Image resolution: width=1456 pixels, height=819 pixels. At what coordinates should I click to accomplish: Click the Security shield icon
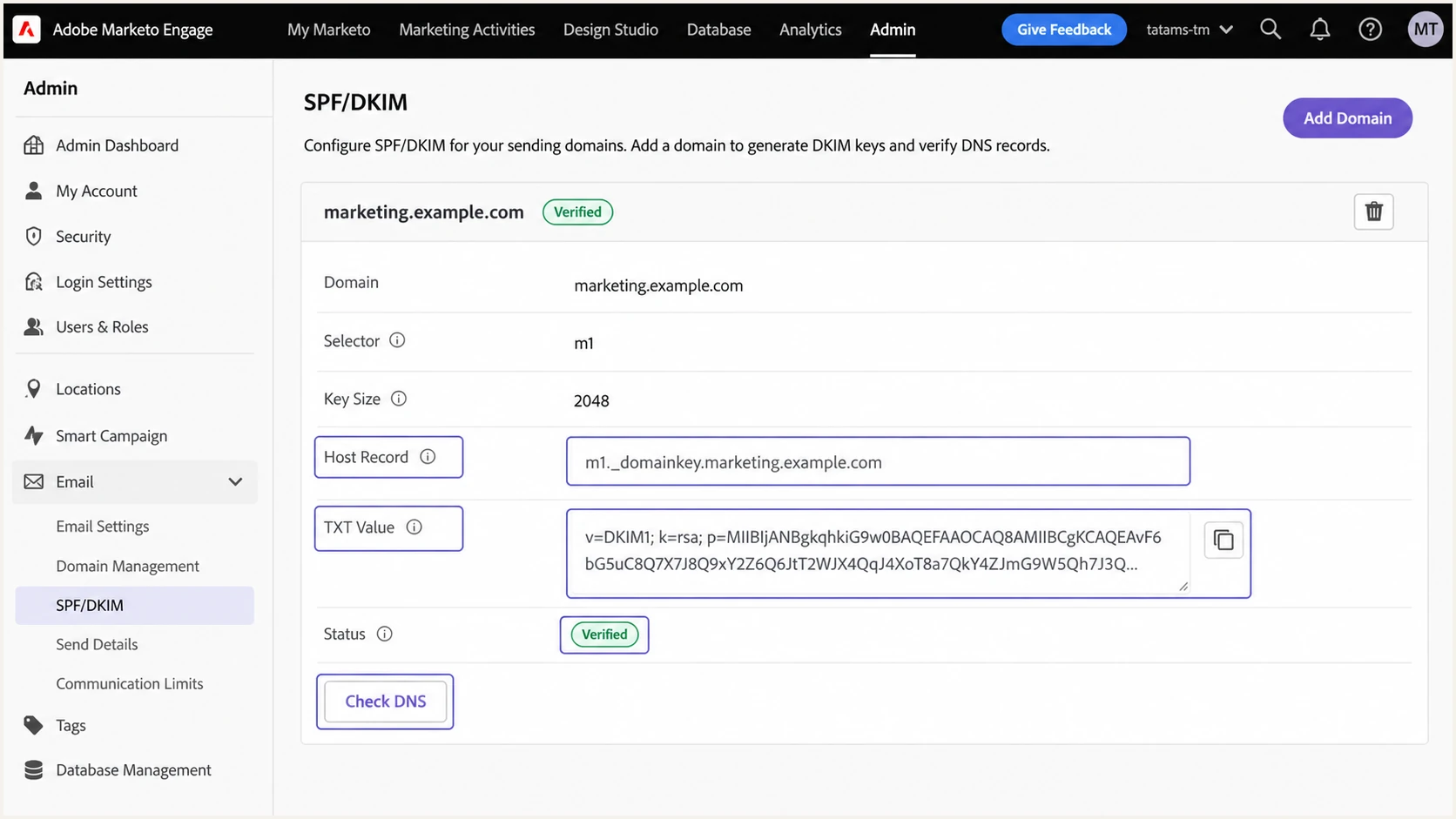(33, 236)
